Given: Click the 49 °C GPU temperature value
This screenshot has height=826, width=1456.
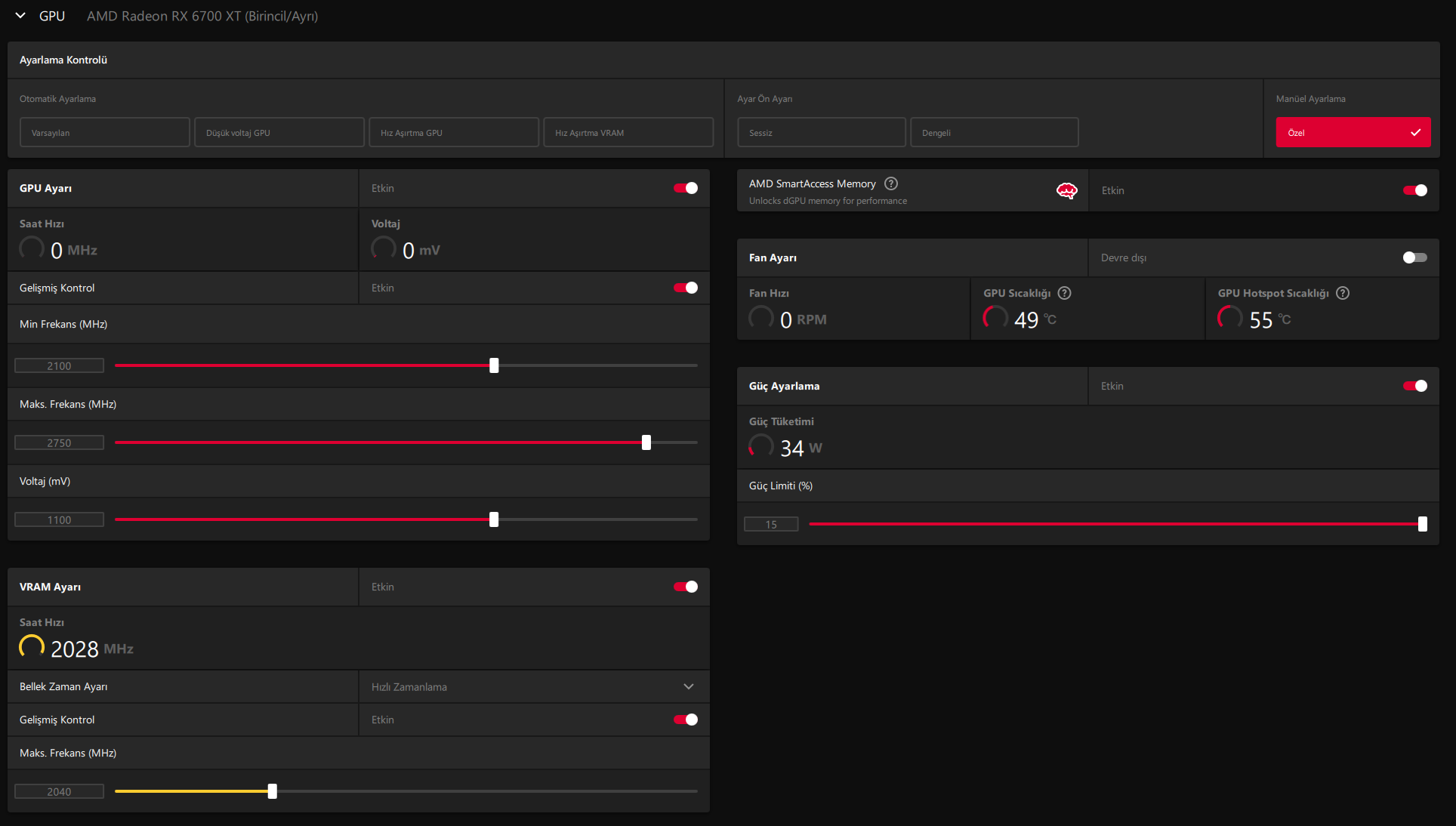Looking at the screenshot, I should click(1035, 319).
